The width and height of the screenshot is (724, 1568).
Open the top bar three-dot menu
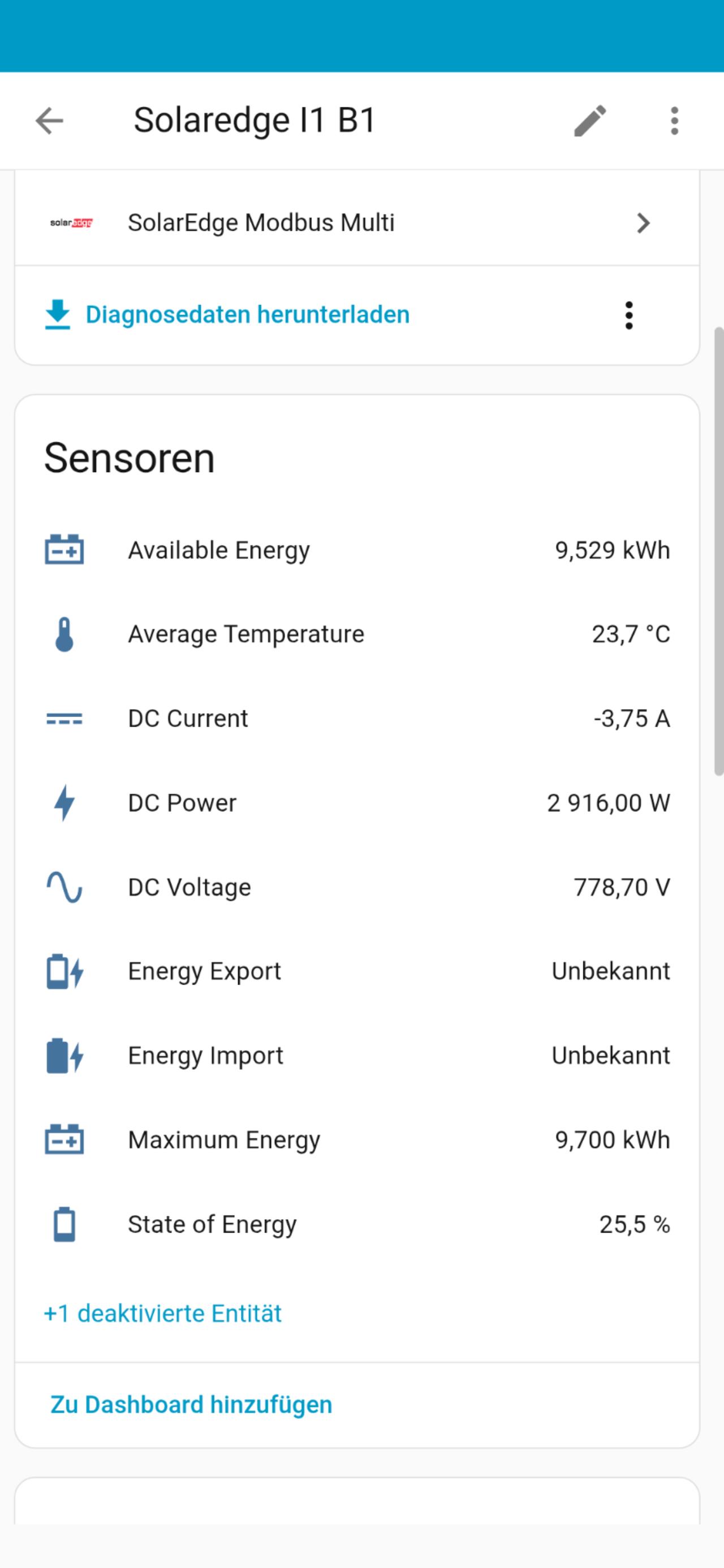674,120
